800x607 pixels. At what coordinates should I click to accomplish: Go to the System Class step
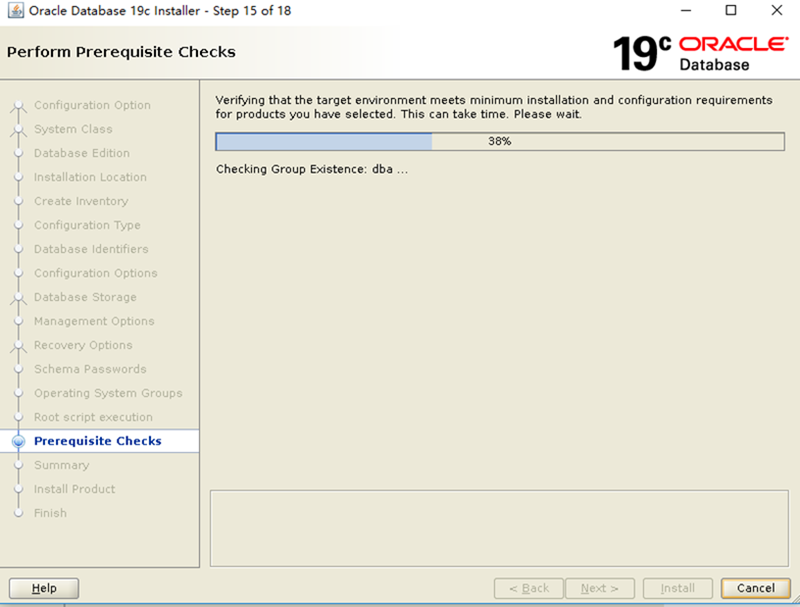click(x=73, y=129)
